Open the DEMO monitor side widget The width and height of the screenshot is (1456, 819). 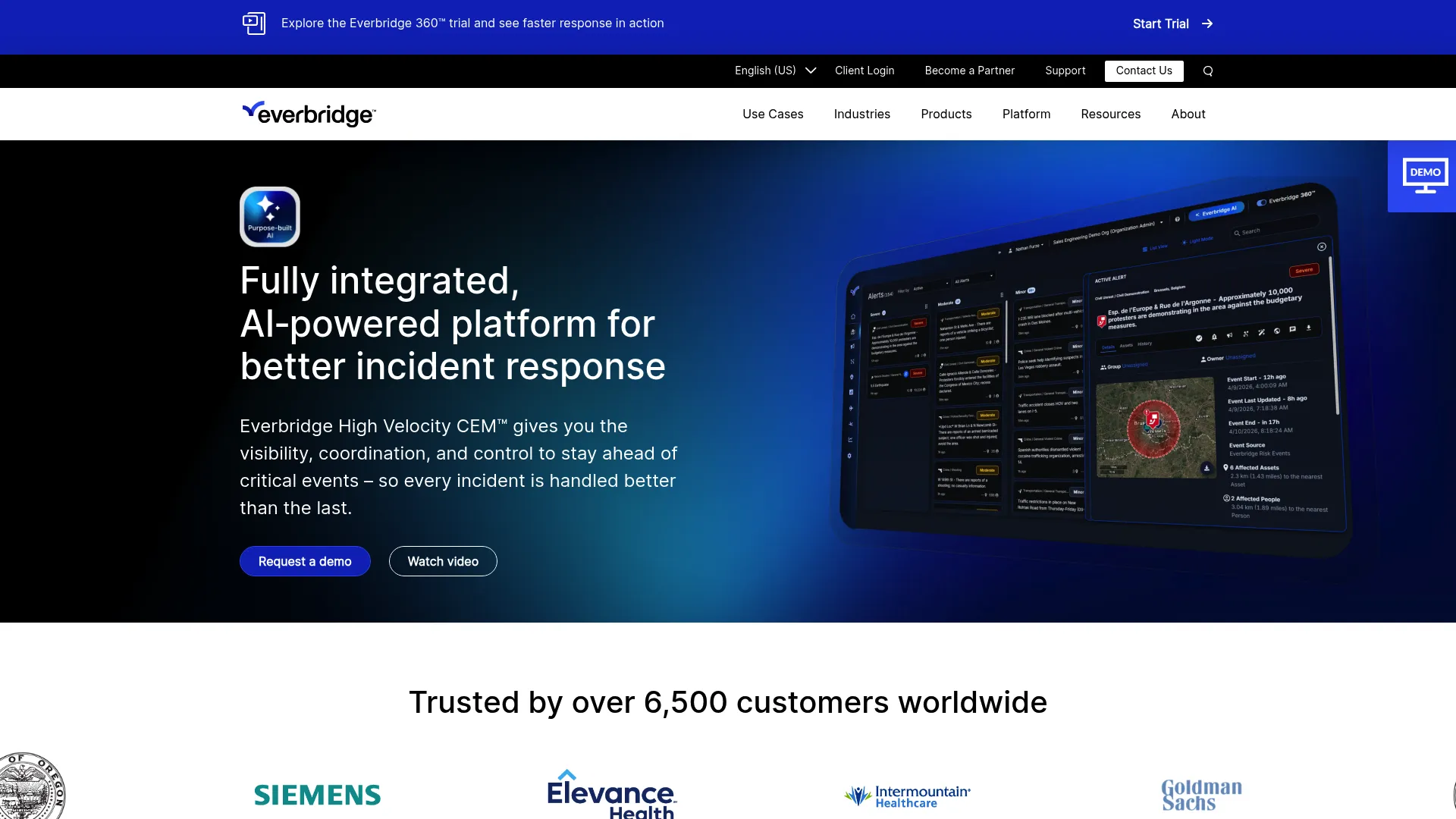point(1422,176)
